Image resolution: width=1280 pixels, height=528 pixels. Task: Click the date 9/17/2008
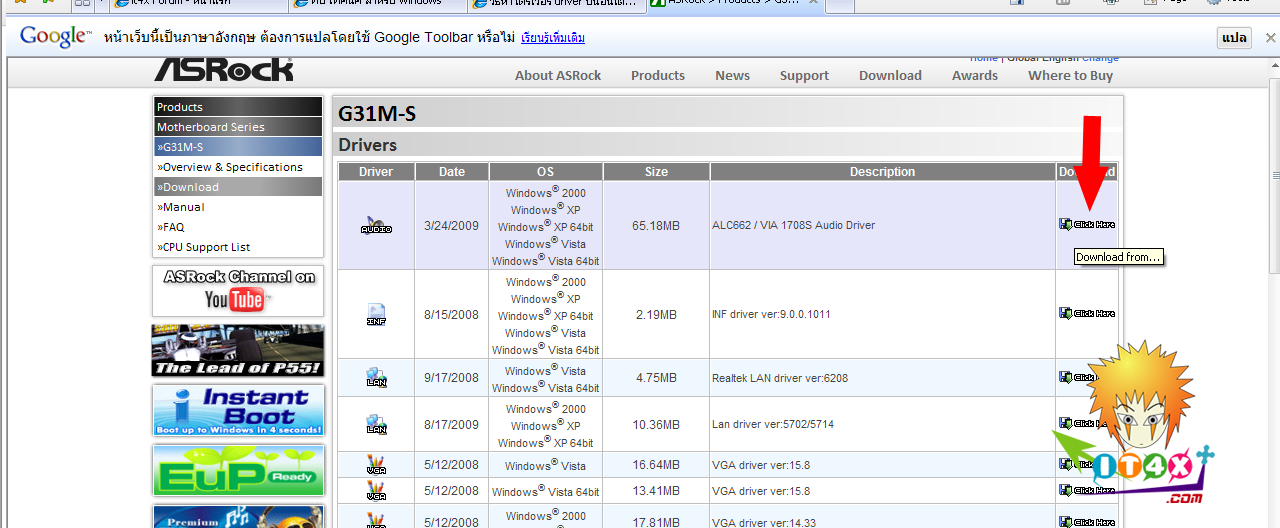click(x=452, y=379)
